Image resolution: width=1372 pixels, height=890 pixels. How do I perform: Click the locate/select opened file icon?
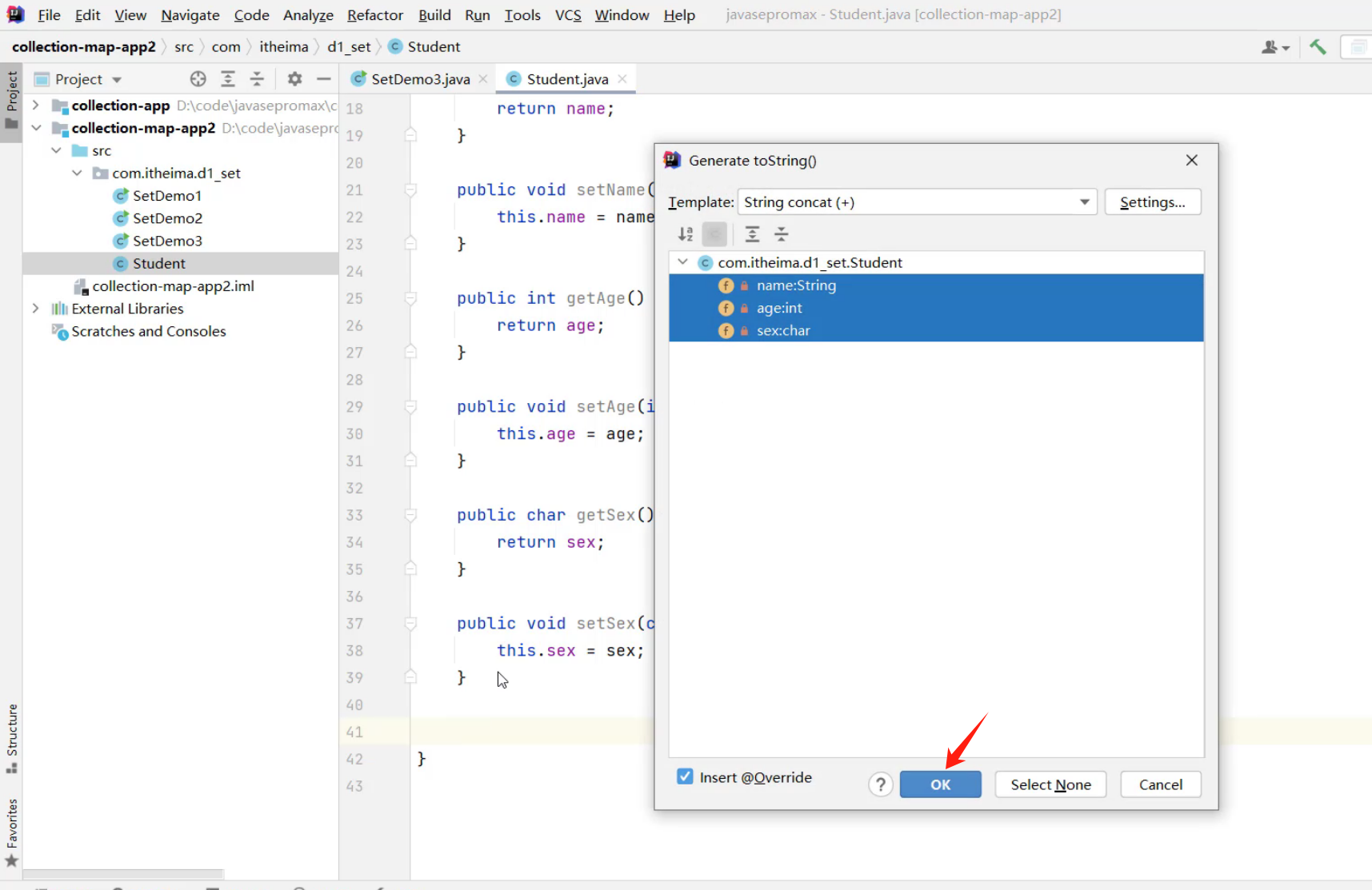(x=198, y=78)
